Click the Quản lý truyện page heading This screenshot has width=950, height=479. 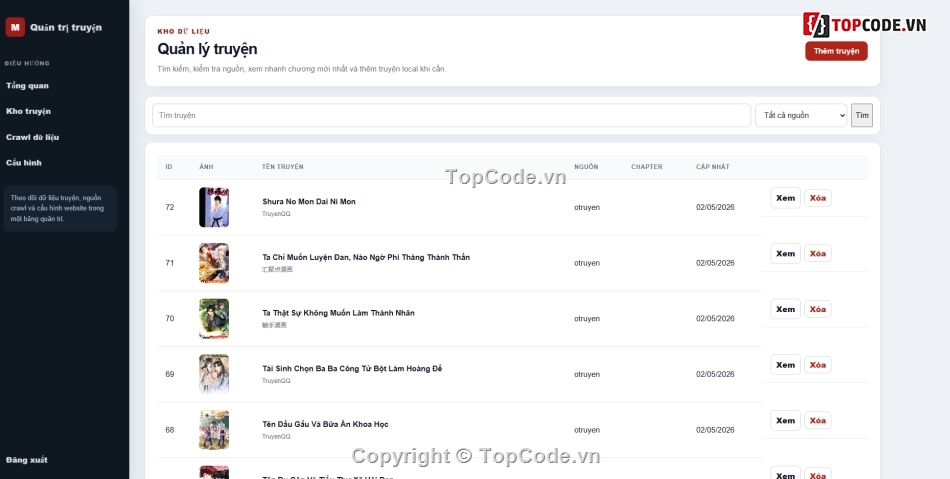pyautogui.click(x=207, y=49)
